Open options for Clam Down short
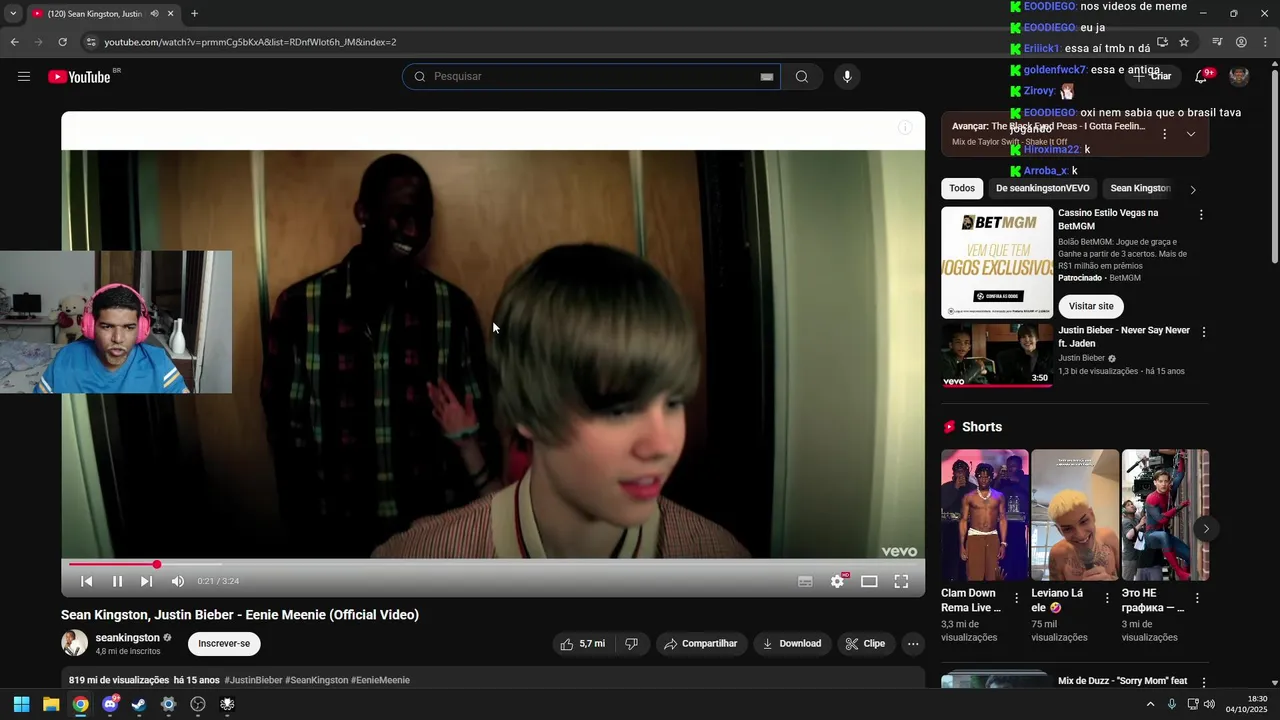 [x=1017, y=598]
